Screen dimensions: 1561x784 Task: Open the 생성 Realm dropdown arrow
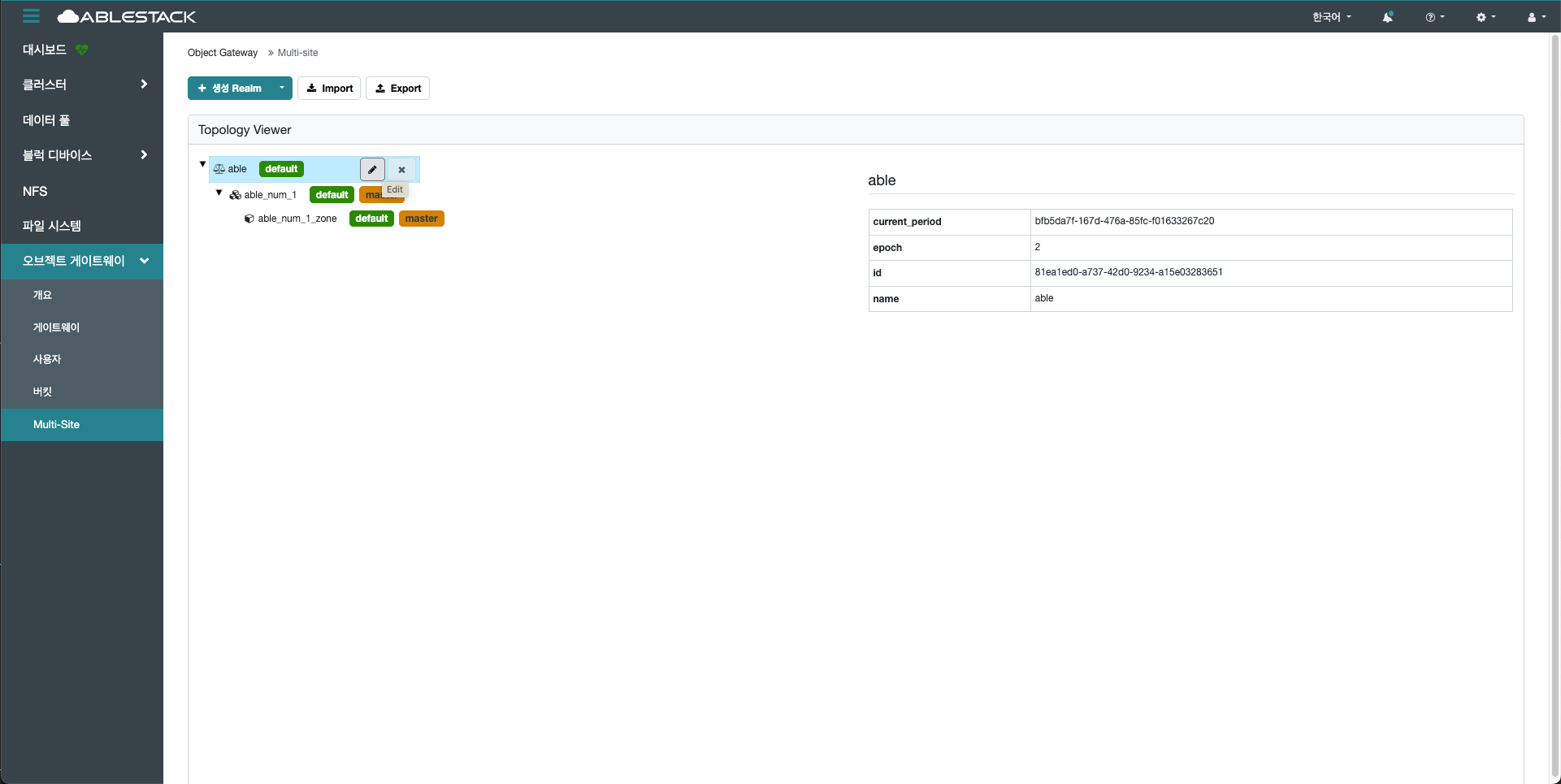pyautogui.click(x=281, y=88)
